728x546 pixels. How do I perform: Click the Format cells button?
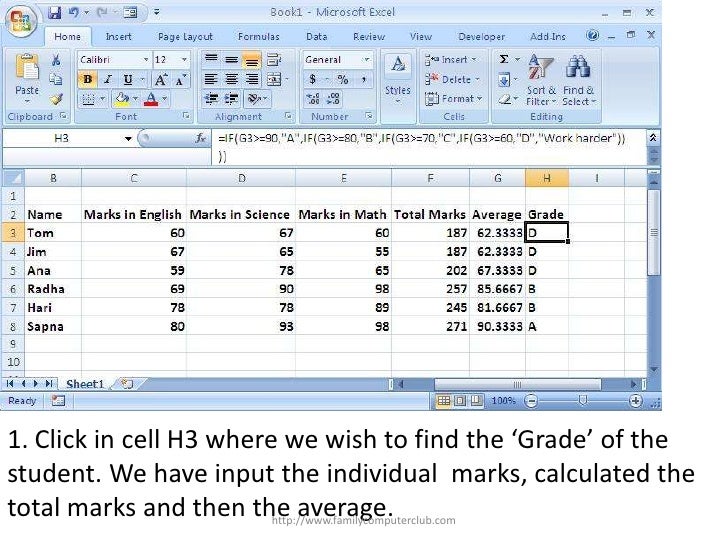(454, 98)
